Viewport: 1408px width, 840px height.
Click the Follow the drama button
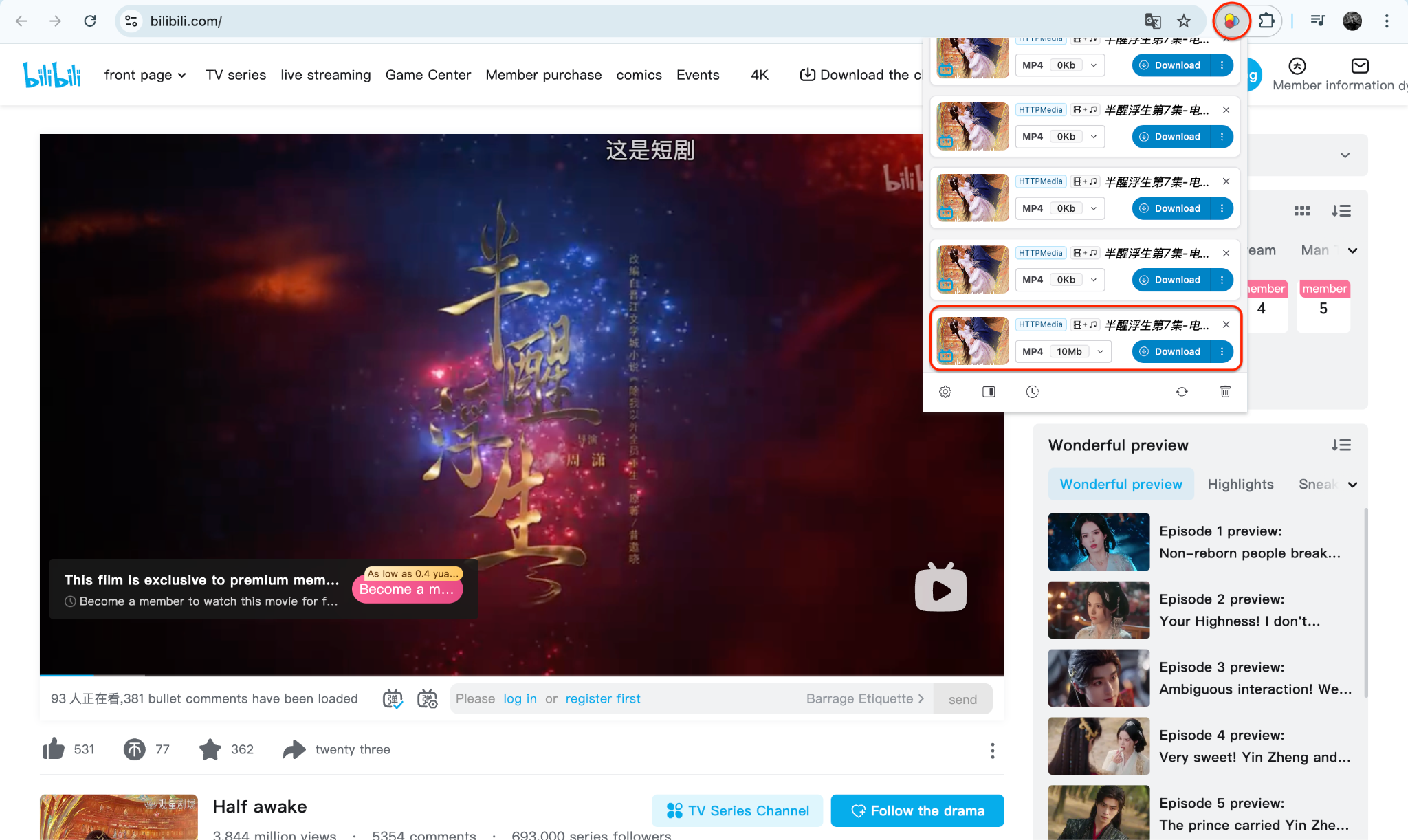tap(917, 810)
